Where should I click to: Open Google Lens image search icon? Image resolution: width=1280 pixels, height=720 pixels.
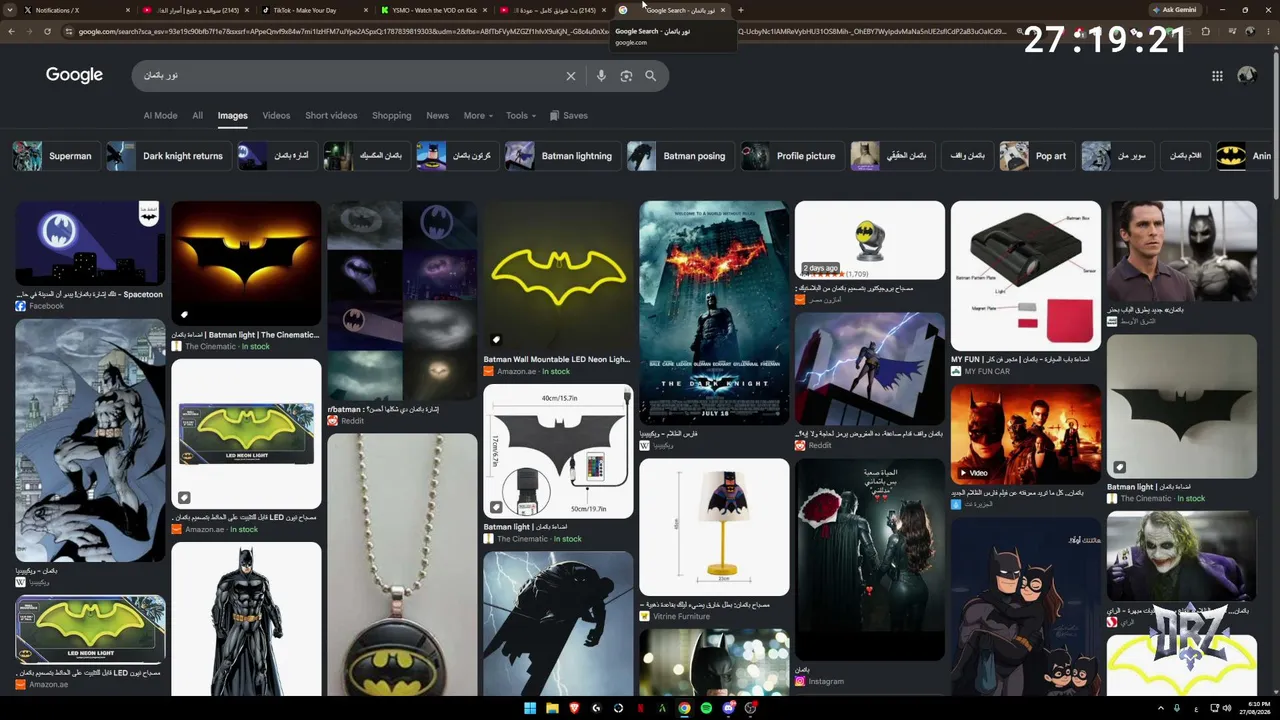(x=626, y=76)
